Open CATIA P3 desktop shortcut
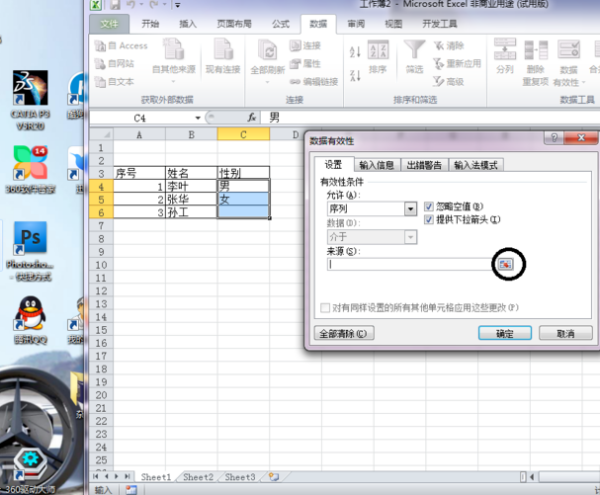Image resolution: width=600 pixels, height=495 pixels. pos(30,100)
